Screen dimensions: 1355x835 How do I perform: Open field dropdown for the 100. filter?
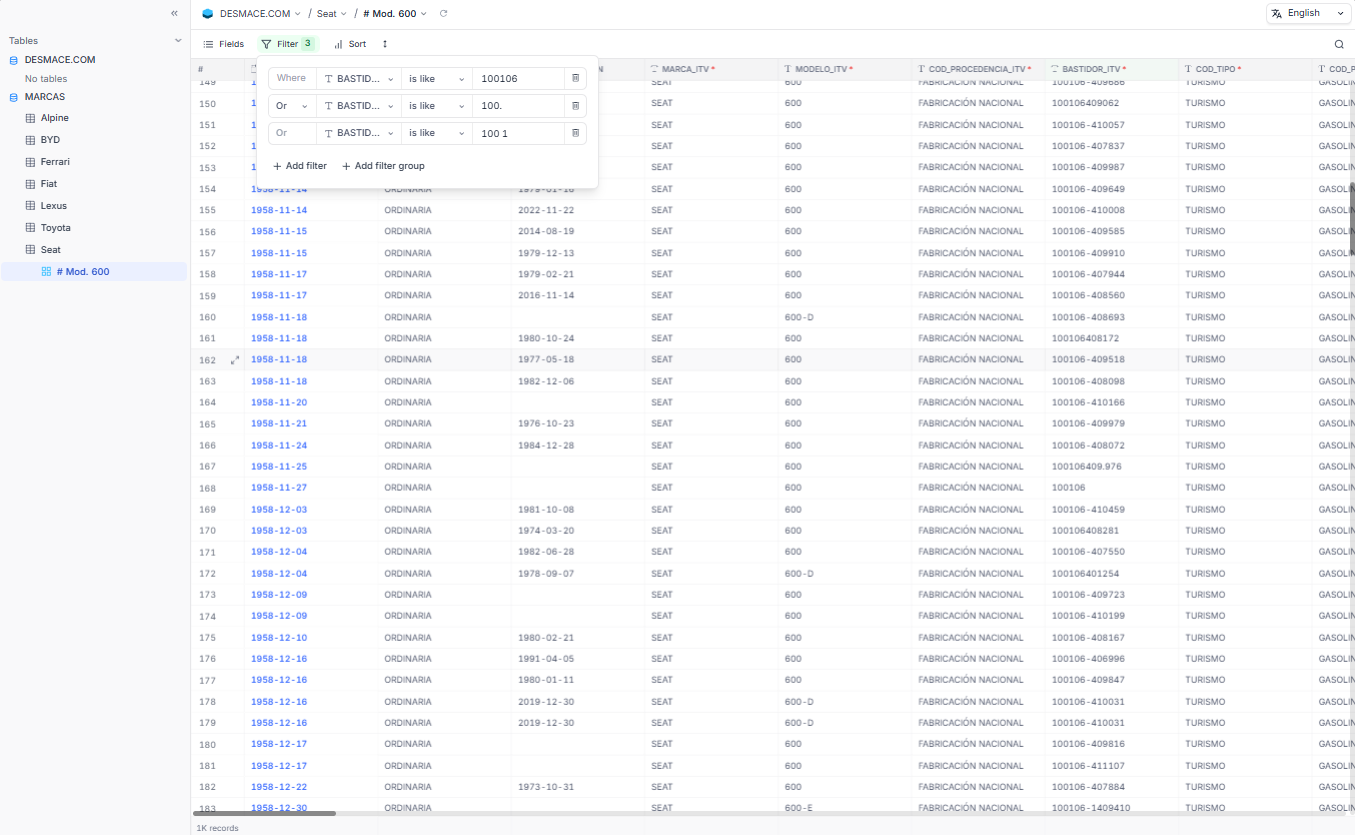(358, 105)
